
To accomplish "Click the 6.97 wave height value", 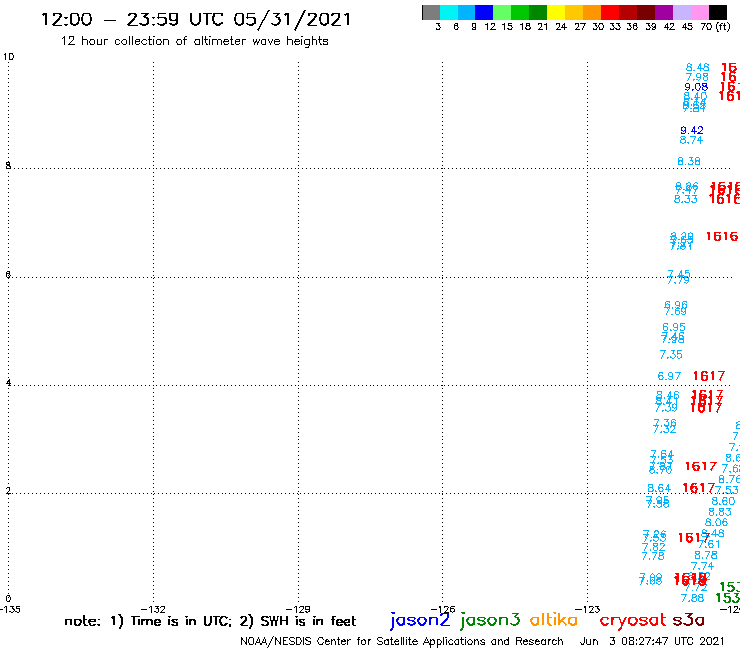I will point(669,376).
